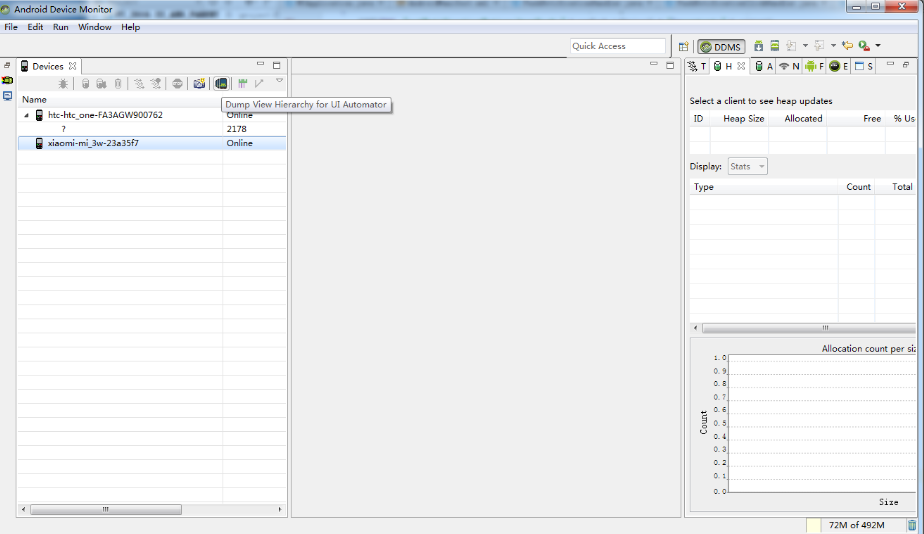Select the htc-htc_one-FA3AGW900762 device

click(x=105, y=115)
